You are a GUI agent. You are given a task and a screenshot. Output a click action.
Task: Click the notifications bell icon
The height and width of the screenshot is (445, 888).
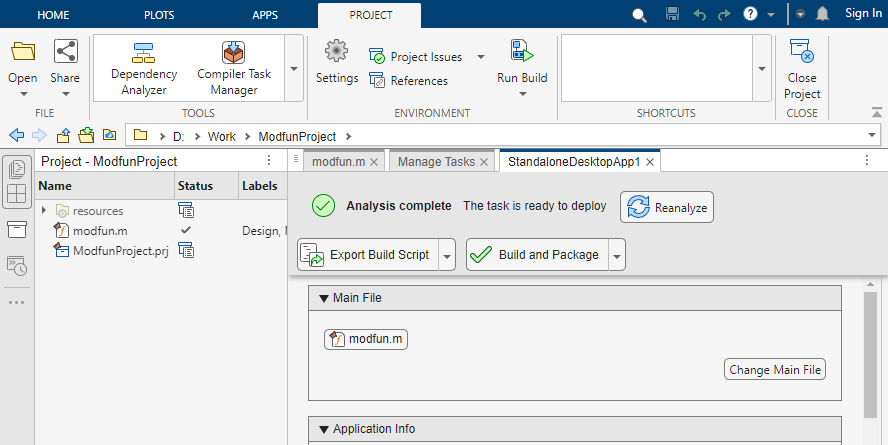(x=823, y=14)
